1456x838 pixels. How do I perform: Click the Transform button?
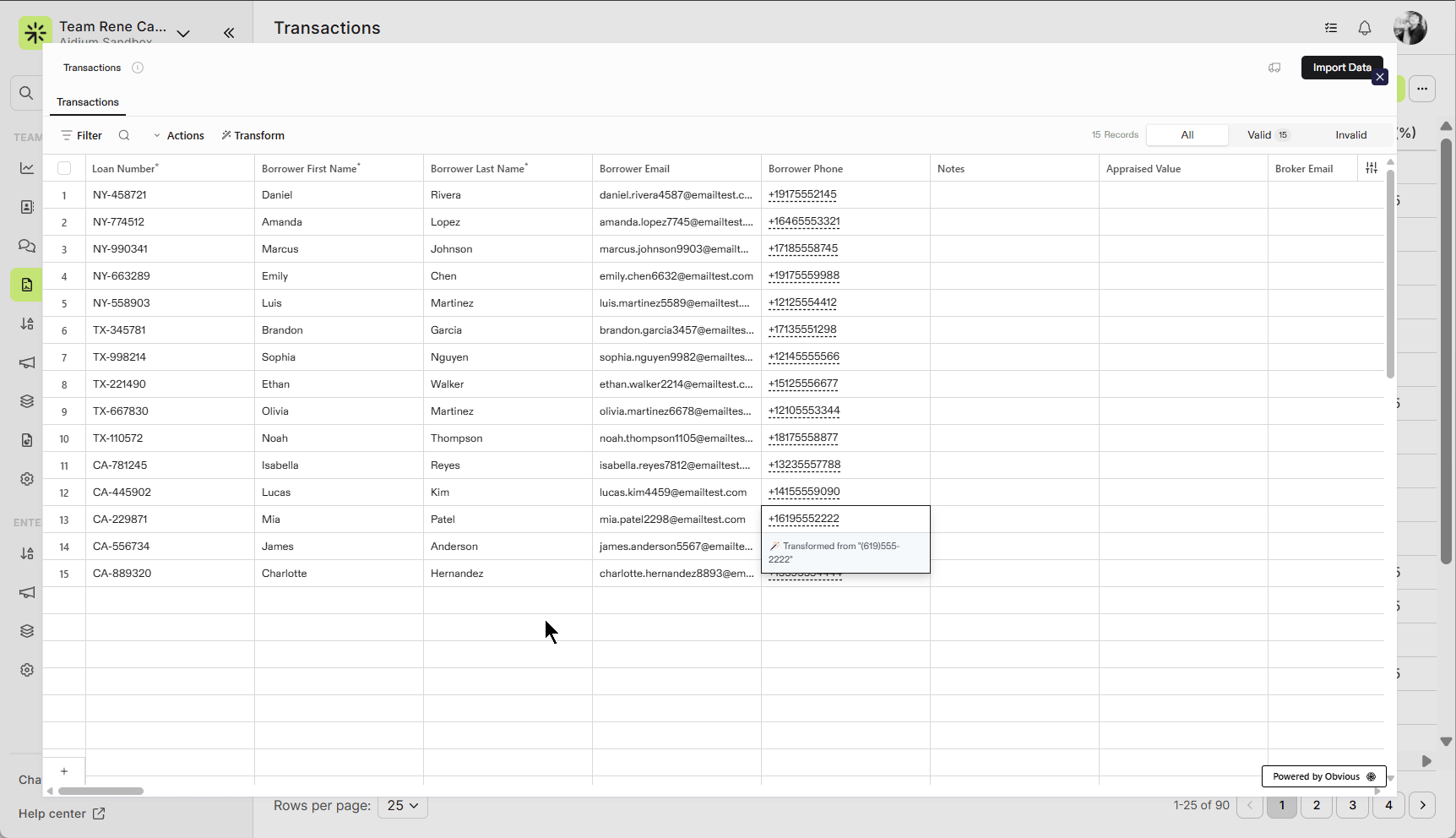pyautogui.click(x=253, y=135)
